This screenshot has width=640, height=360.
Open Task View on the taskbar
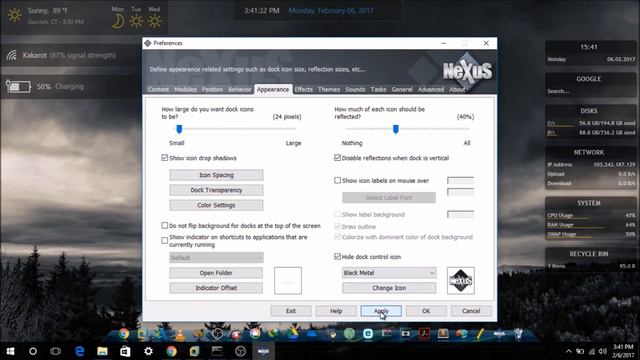[x=56, y=351]
